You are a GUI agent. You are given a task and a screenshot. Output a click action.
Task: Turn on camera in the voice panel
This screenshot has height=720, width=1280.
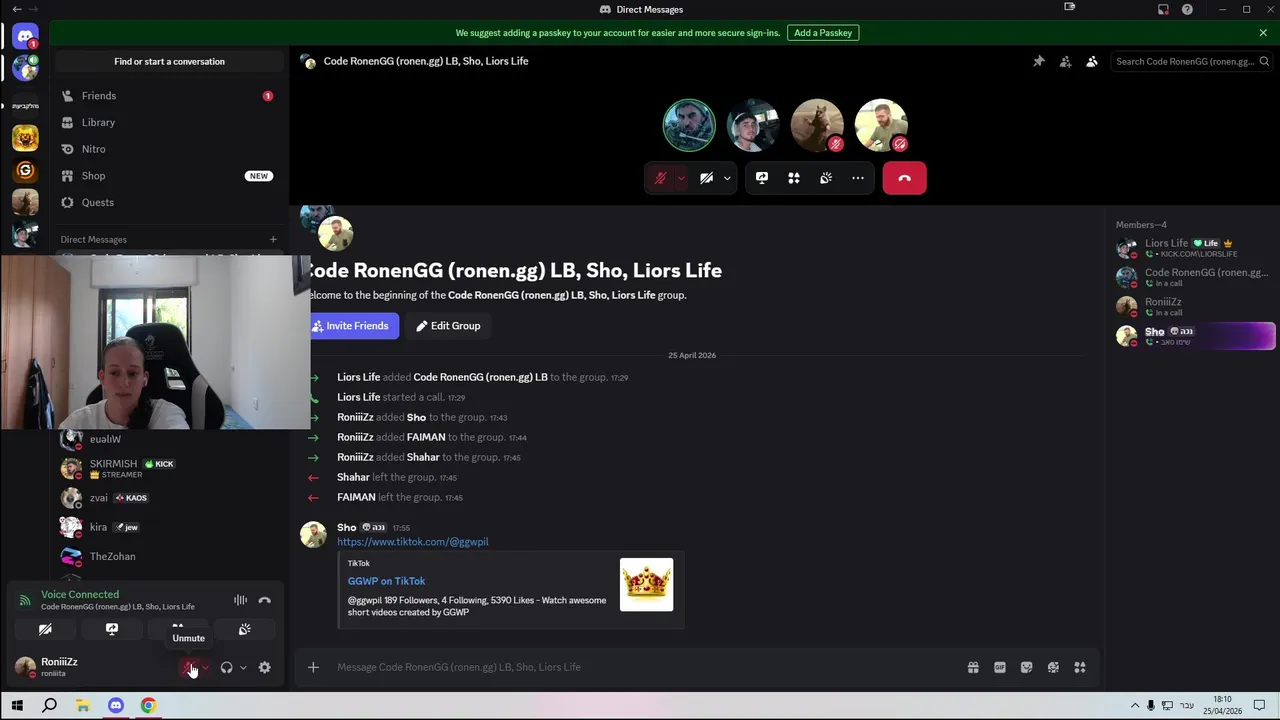(x=45, y=629)
